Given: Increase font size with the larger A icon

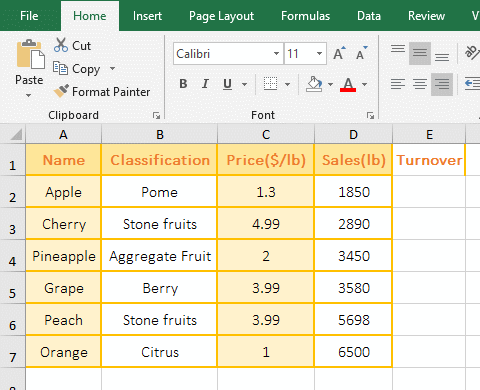Looking at the screenshot, I should [x=339, y=53].
